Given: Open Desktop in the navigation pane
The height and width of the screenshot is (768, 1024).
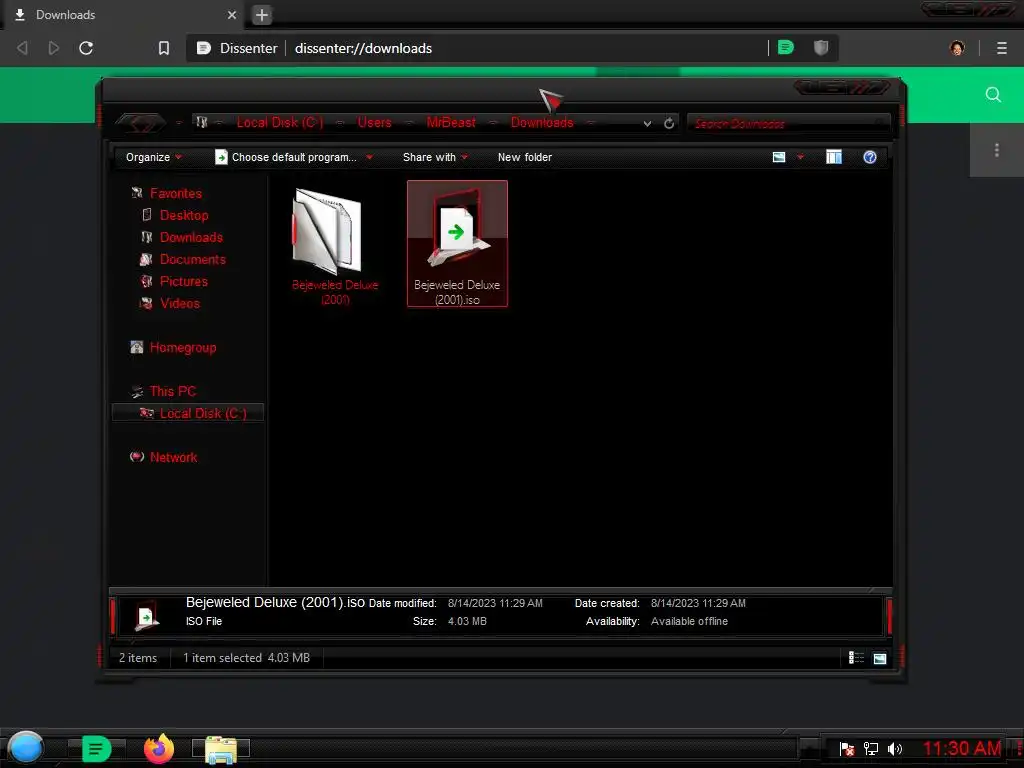Looking at the screenshot, I should (x=184, y=216).
